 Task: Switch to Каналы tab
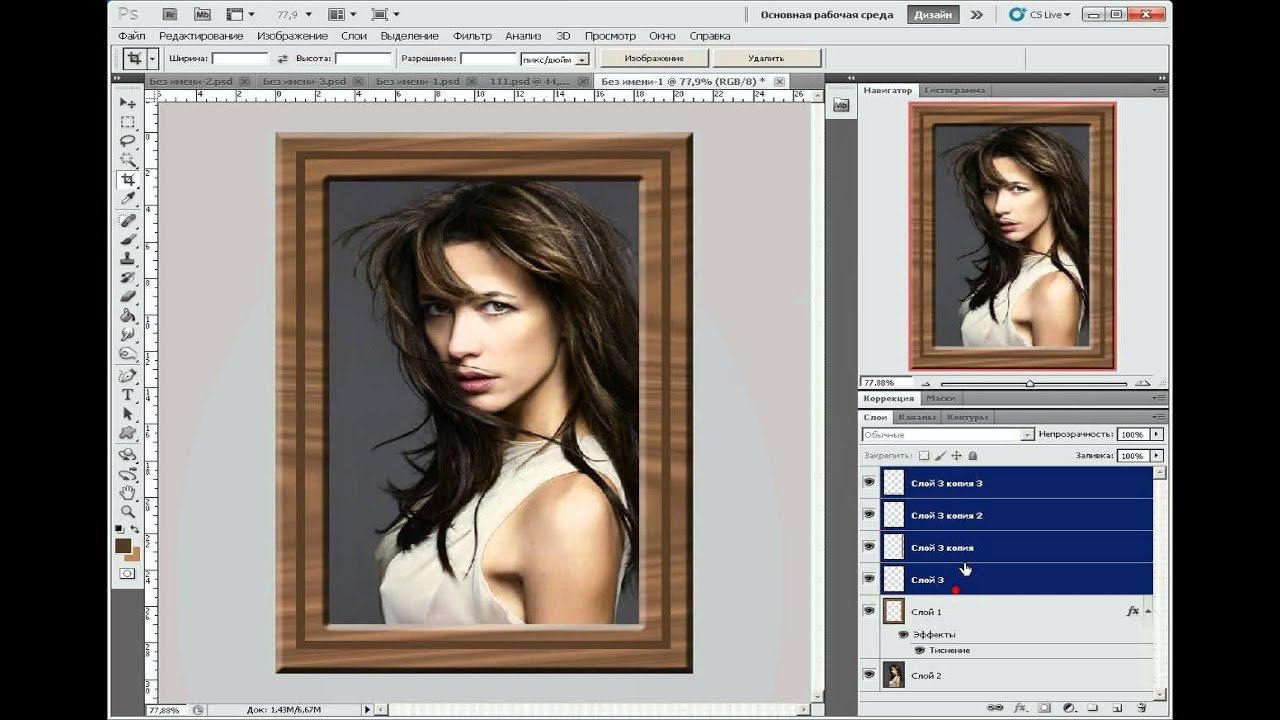[x=916, y=417]
